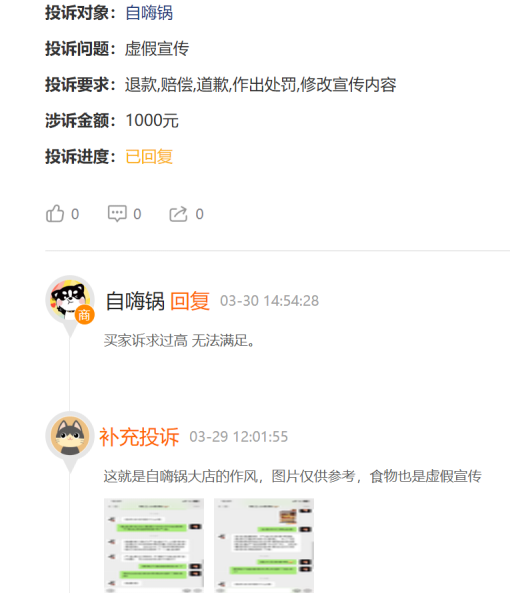Click the thumbs-up like icon
The height and width of the screenshot is (594, 510).
(x=55, y=214)
